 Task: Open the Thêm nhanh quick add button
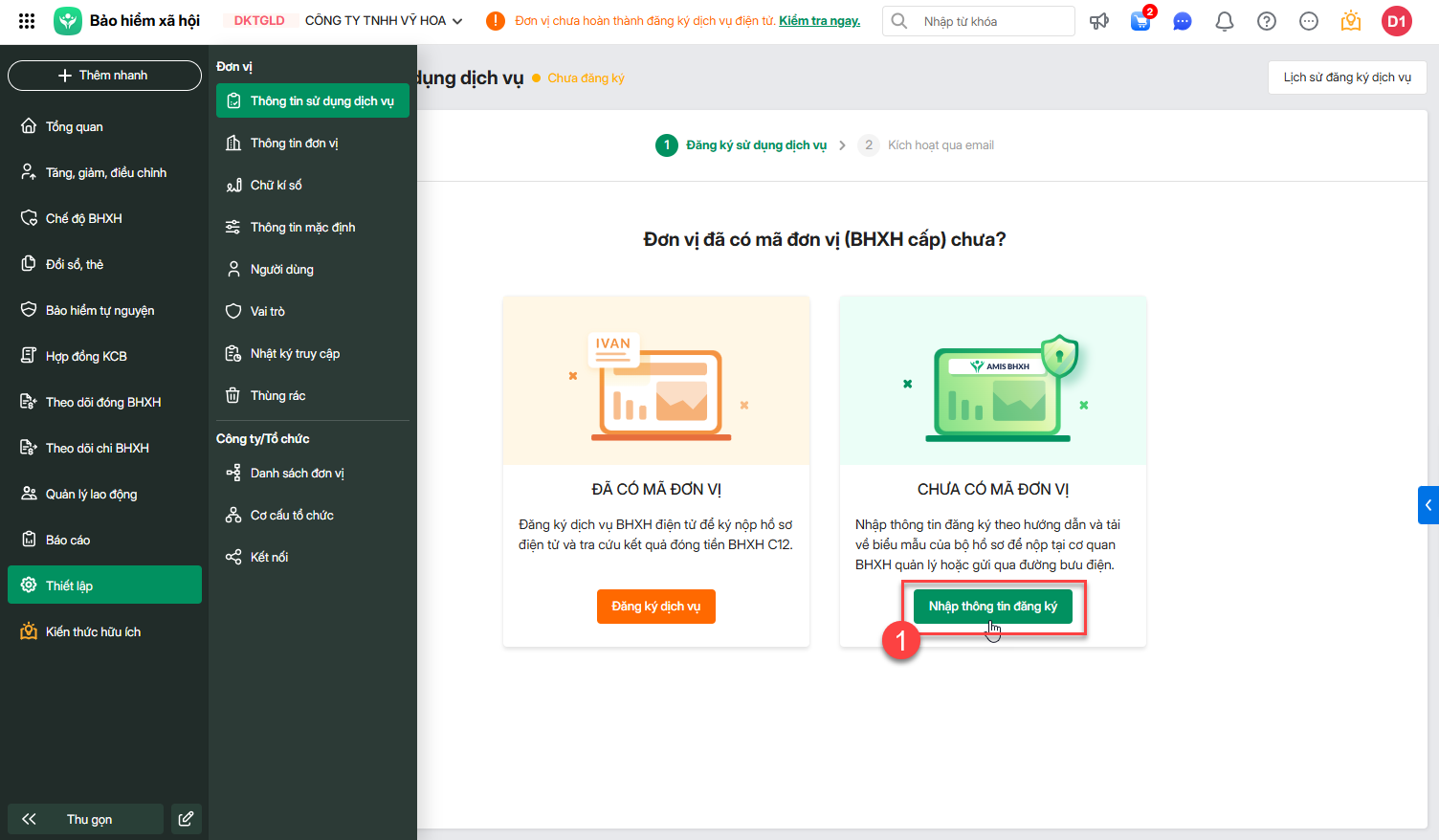coord(104,76)
